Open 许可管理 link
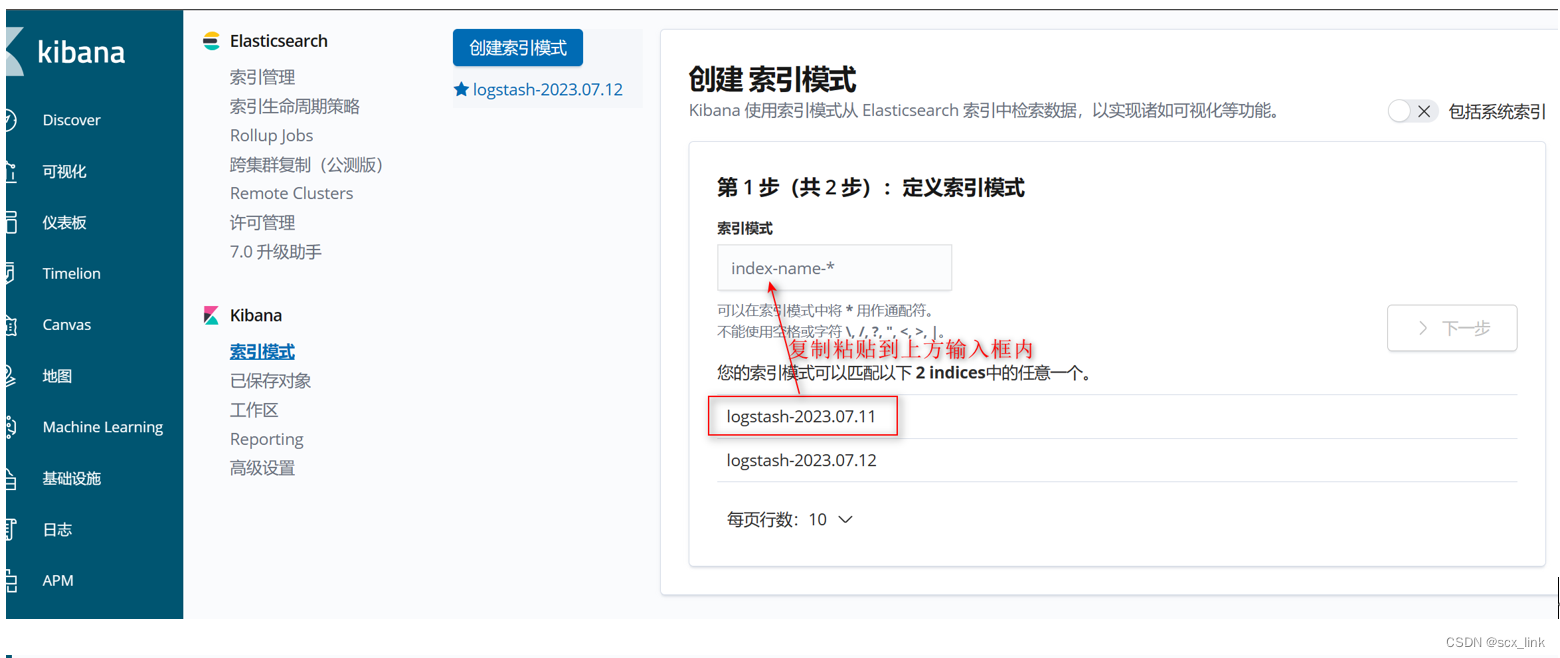1560x658 pixels. [x=262, y=223]
